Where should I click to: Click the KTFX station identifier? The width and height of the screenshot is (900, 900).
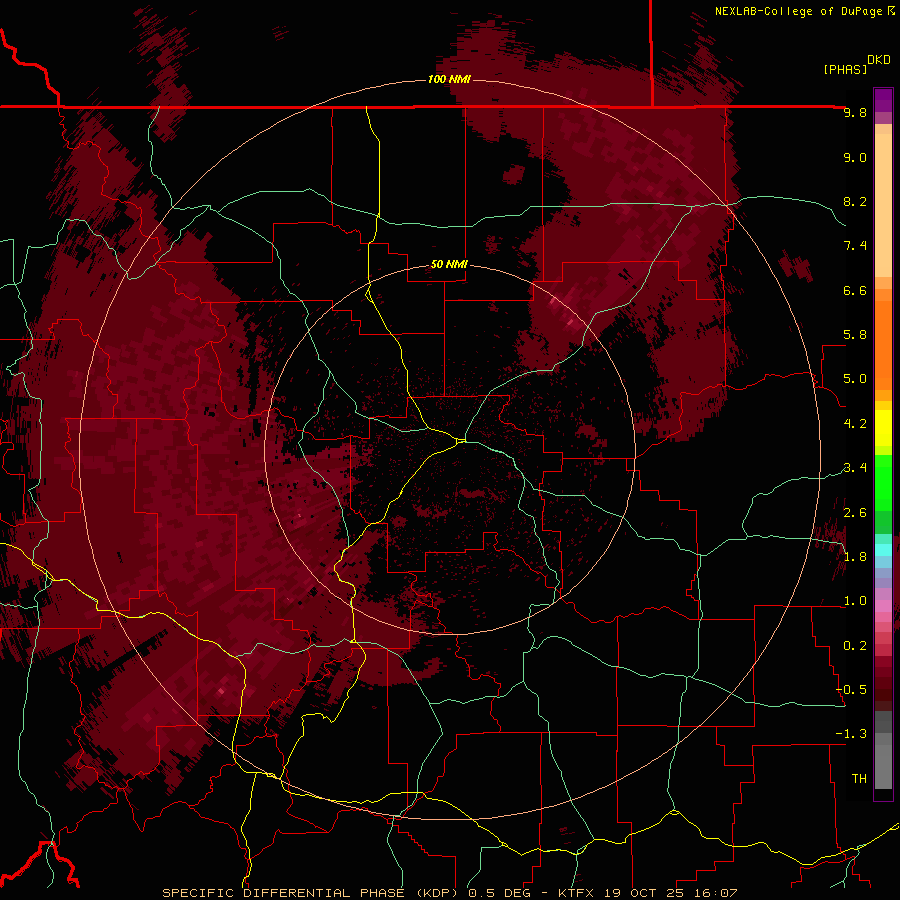pyautogui.click(x=578, y=893)
